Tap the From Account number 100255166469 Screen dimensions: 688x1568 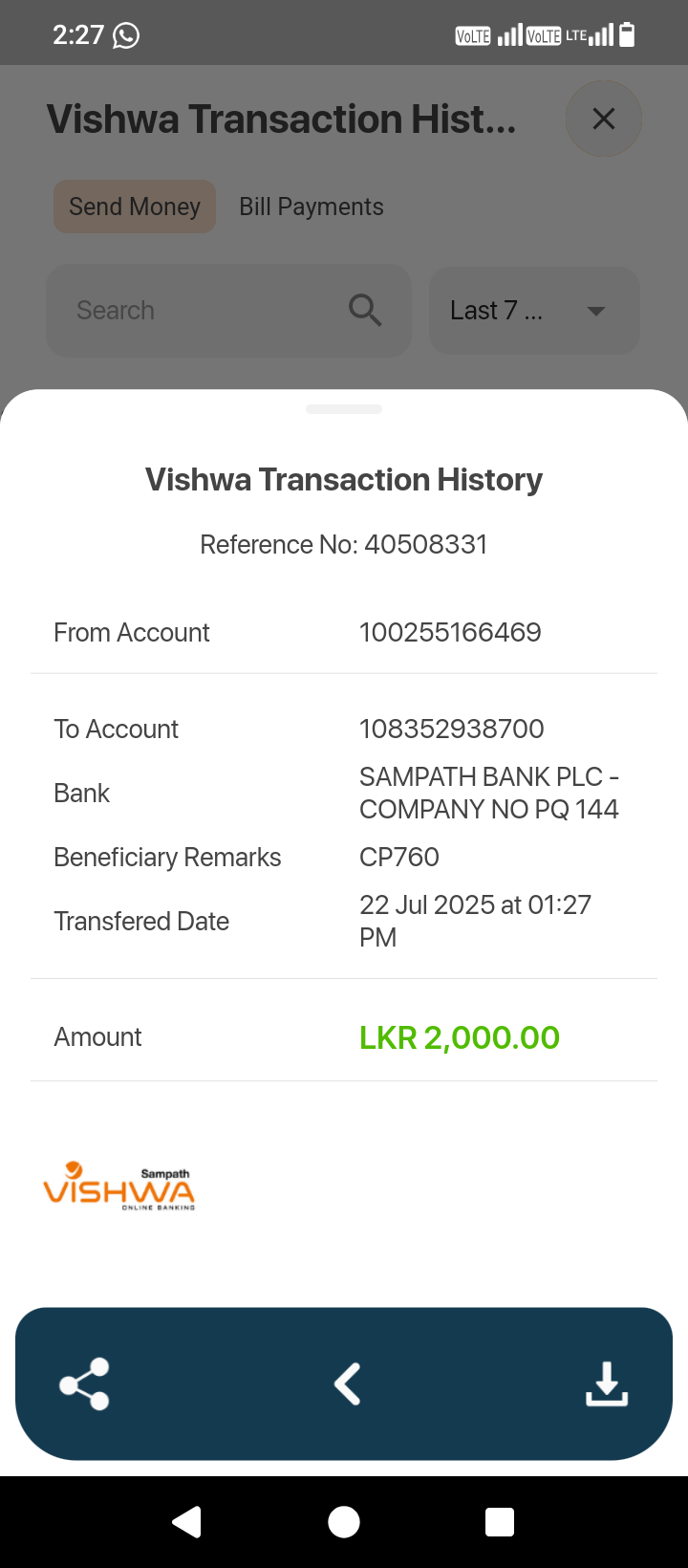click(x=450, y=632)
